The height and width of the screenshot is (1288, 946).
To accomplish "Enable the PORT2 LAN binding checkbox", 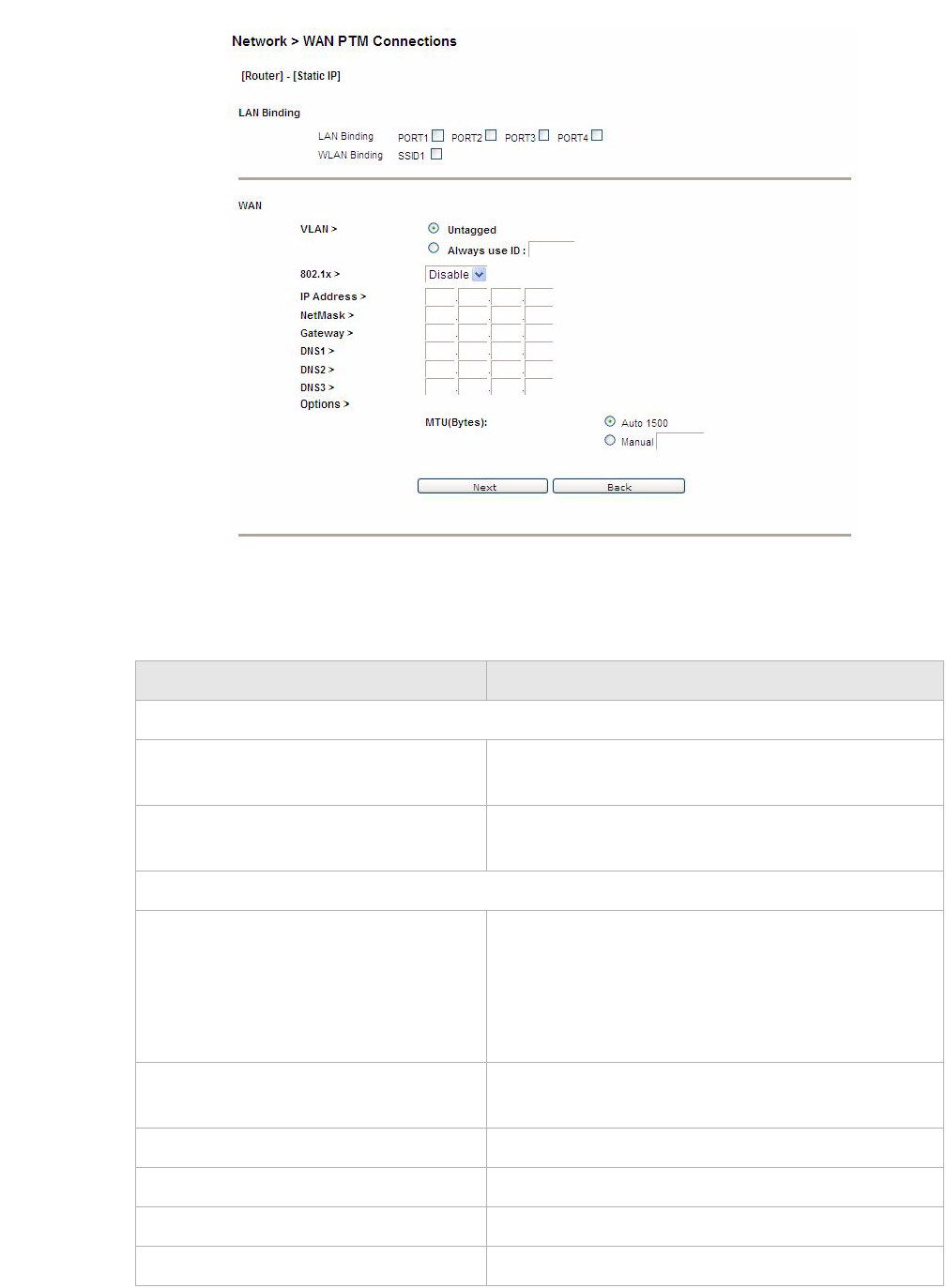I will point(491,136).
